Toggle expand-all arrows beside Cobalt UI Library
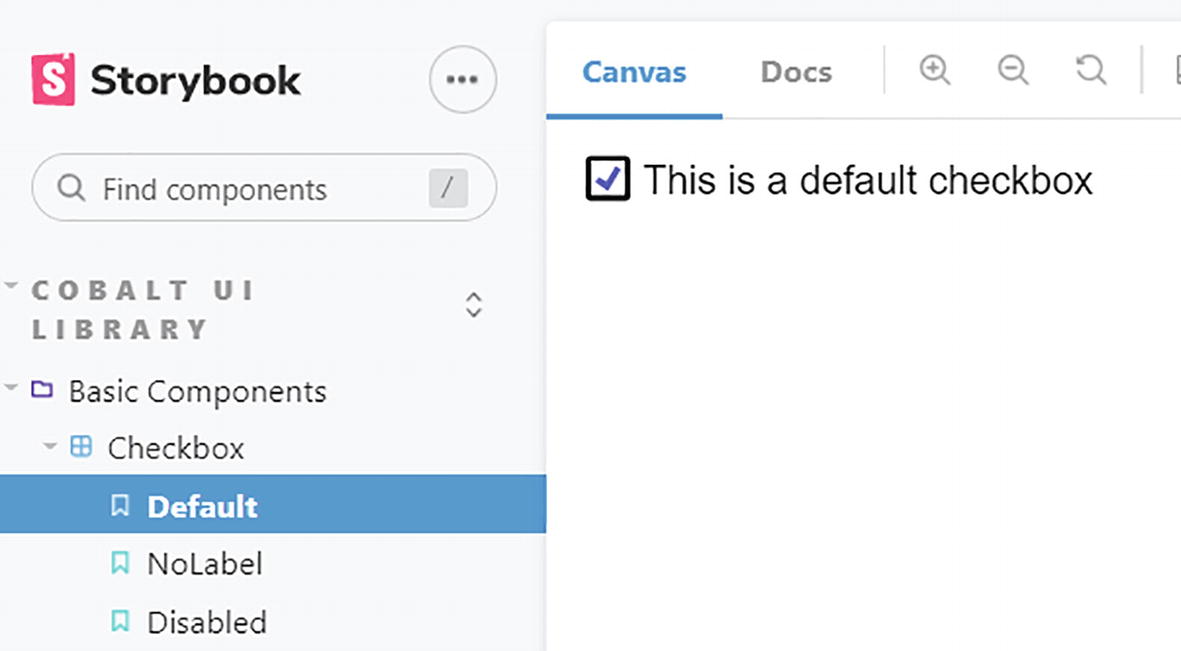This screenshot has width=1181, height=651. click(x=474, y=305)
